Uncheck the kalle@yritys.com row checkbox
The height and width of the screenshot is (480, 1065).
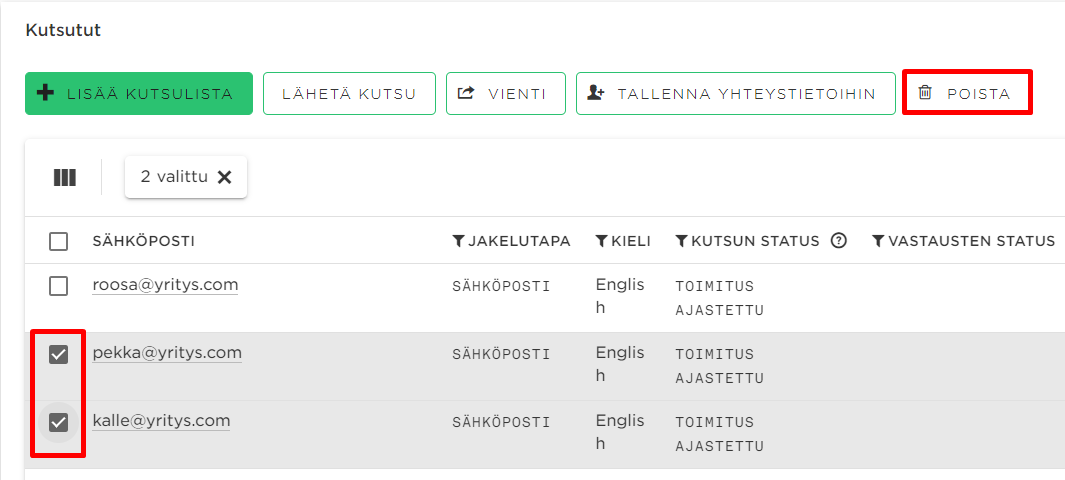tap(59, 422)
